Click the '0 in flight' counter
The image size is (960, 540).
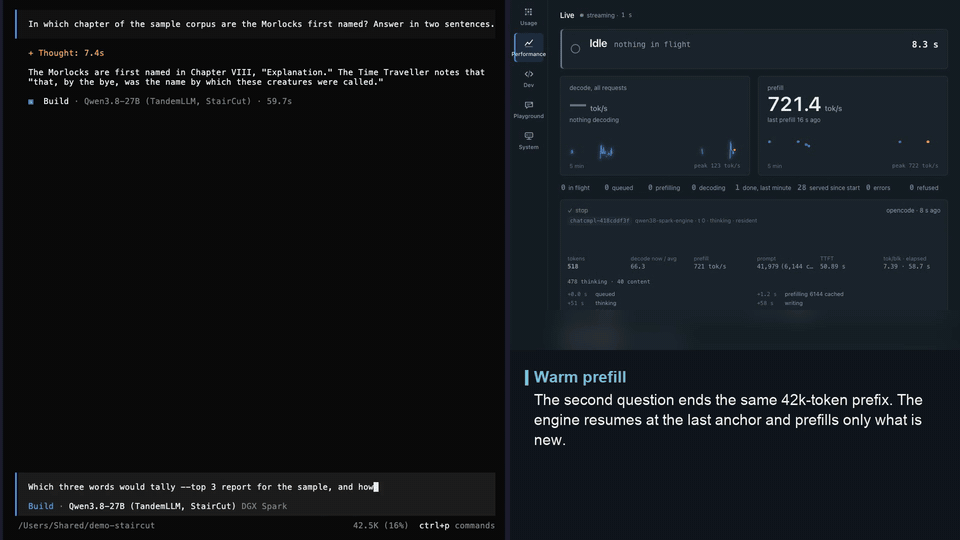(576, 188)
